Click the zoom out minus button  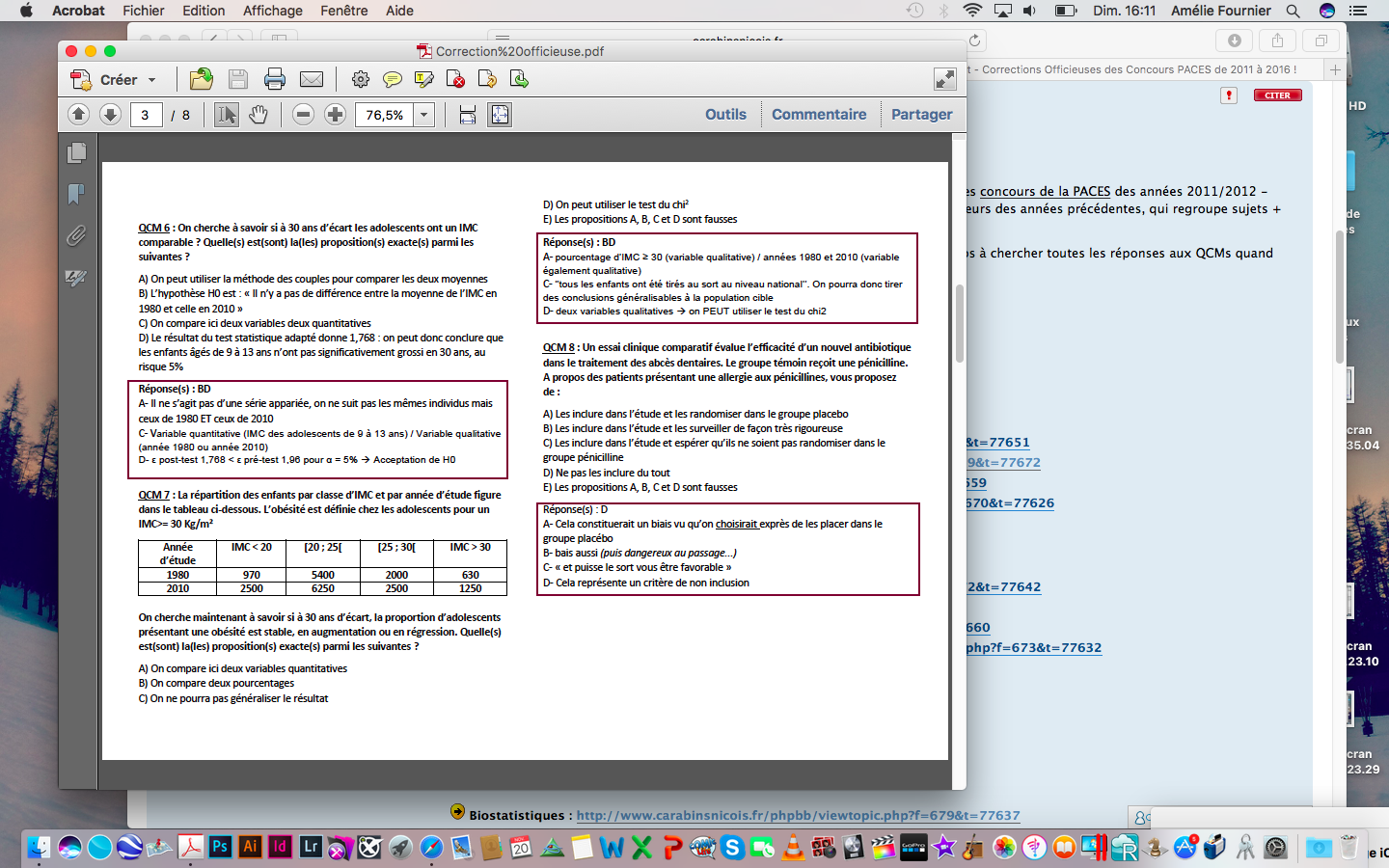tap(303, 115)
